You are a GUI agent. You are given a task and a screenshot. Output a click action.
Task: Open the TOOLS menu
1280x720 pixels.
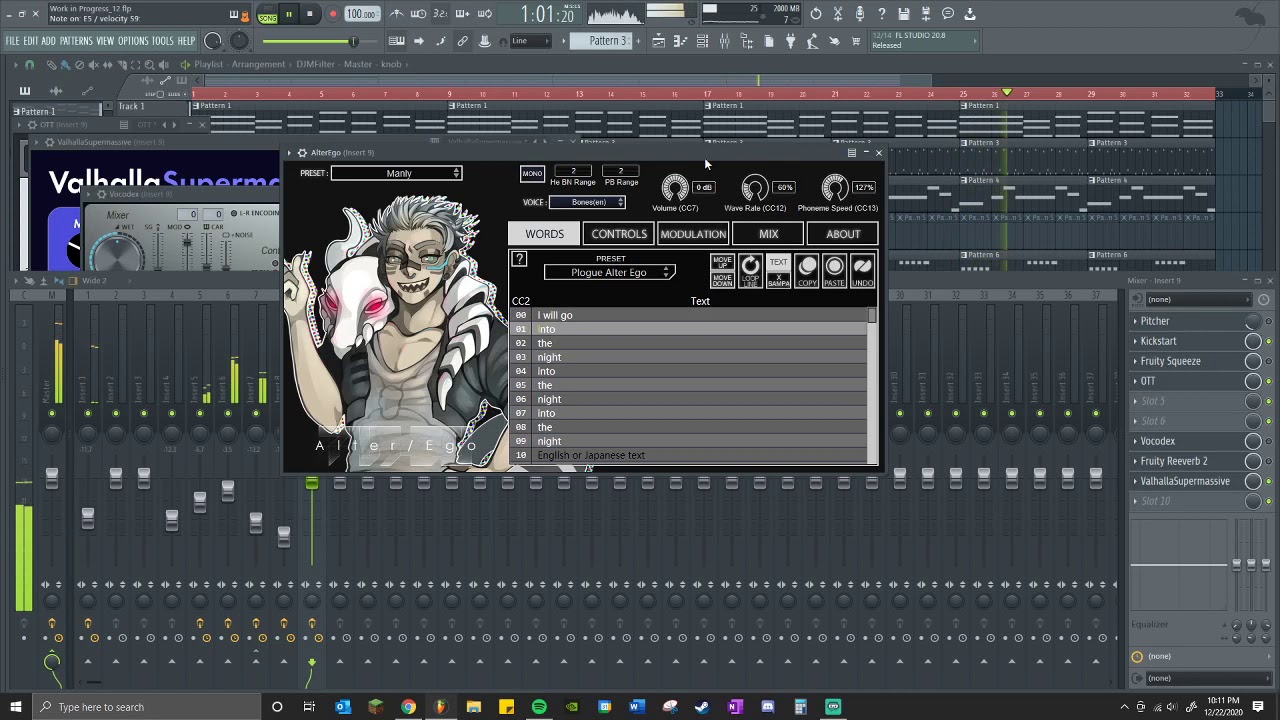coord(163,41)
